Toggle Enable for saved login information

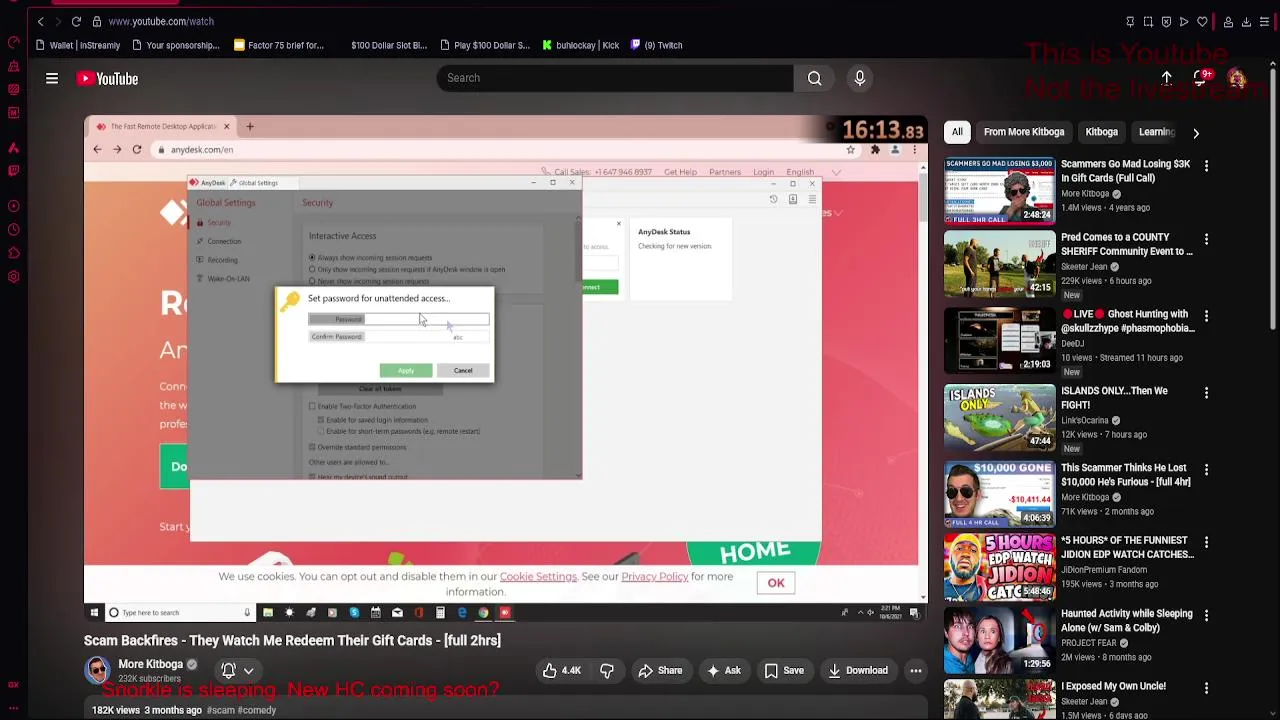click(320, 420)
